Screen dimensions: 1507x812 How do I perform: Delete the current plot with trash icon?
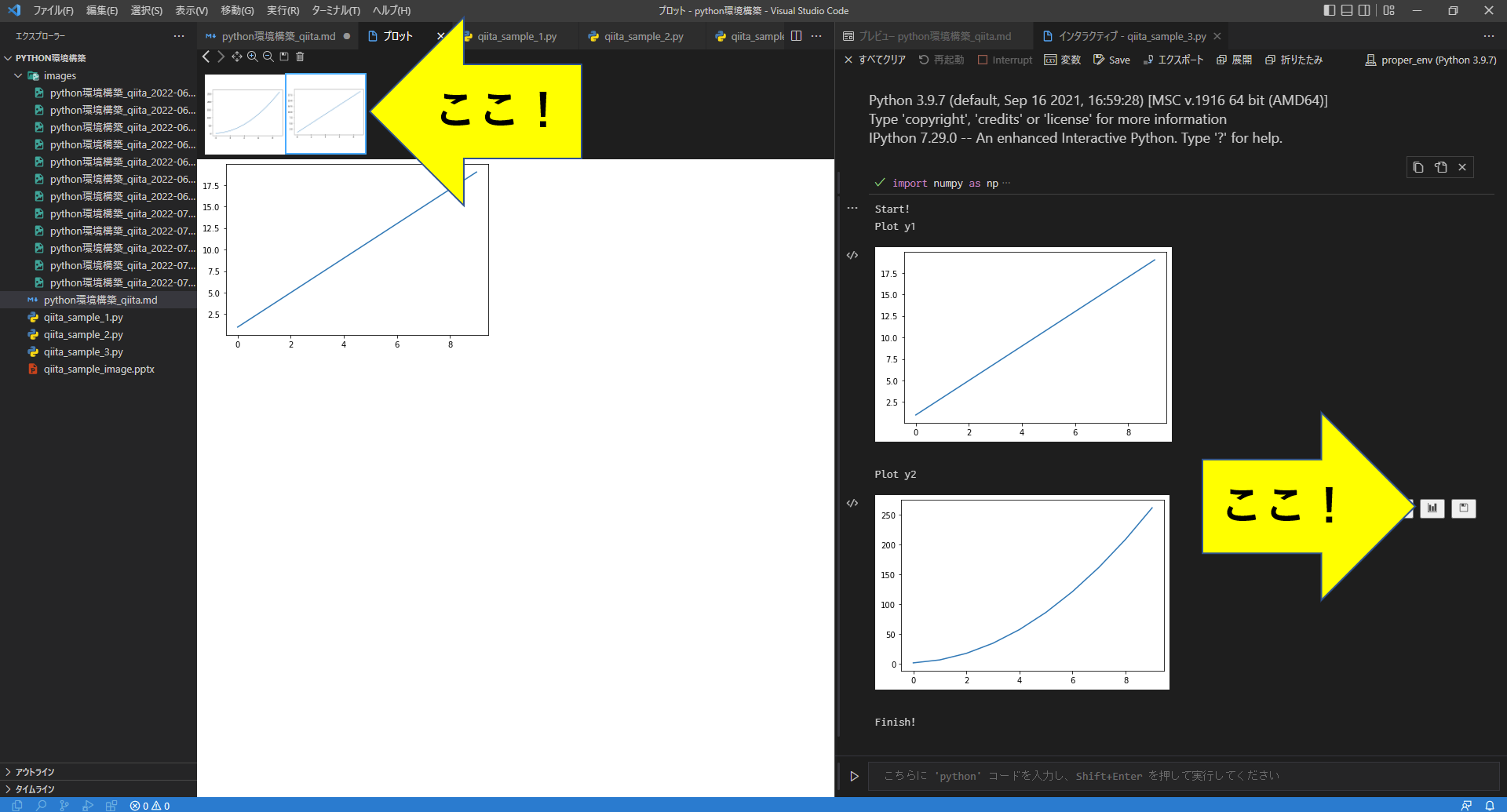click(x=299, y=56)
